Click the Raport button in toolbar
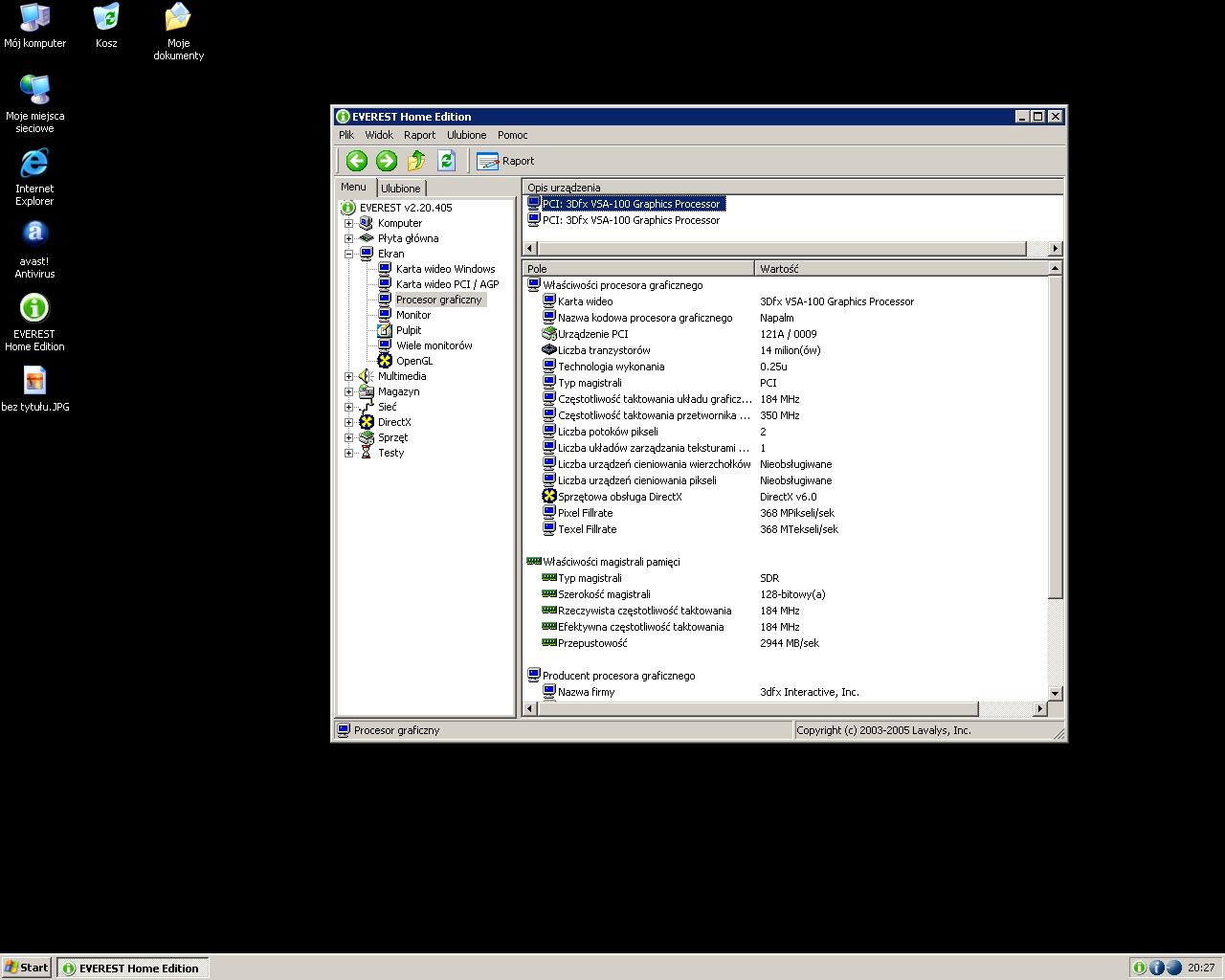The width and height of the screenshot is (1225, 980). coord(505,161)
